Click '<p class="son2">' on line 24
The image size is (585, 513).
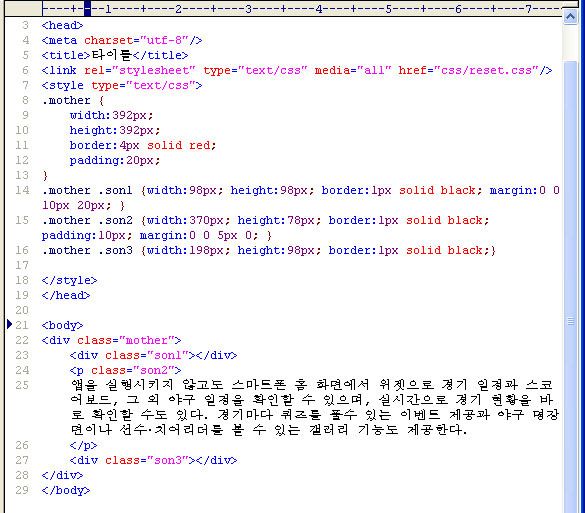click(x=125, y=370)
